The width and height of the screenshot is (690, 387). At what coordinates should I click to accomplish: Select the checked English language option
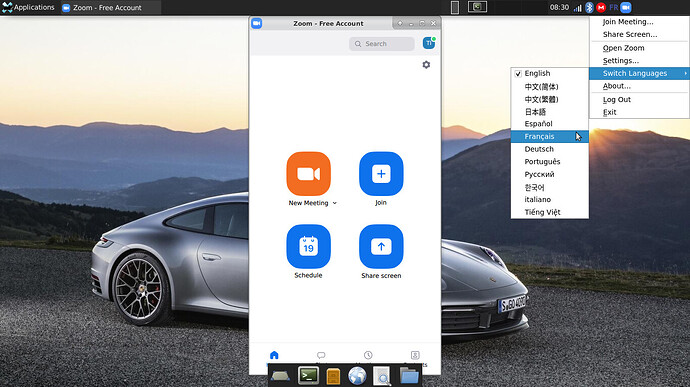(550, 74)
